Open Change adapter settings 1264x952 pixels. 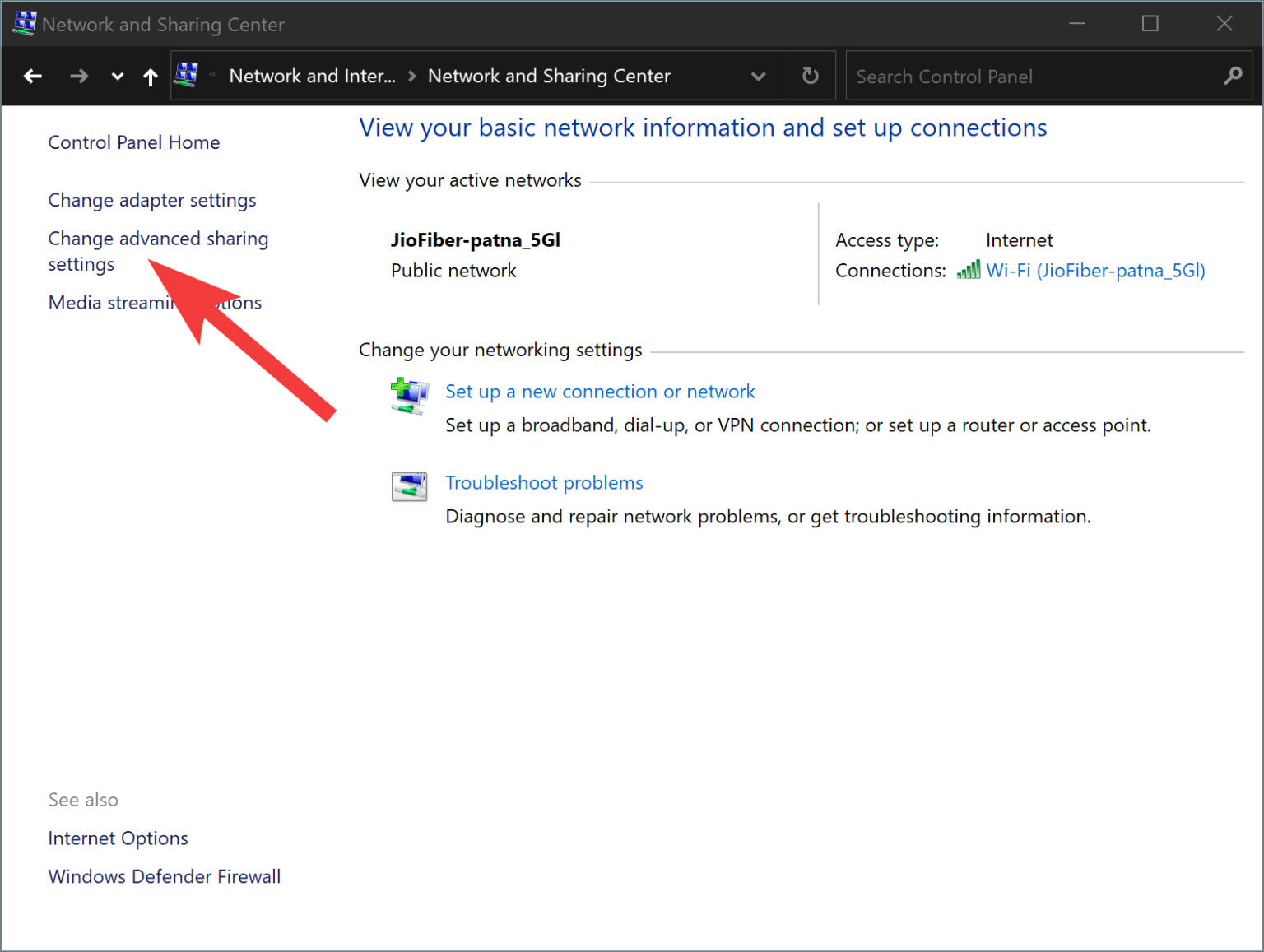click(x=151, y=200)
